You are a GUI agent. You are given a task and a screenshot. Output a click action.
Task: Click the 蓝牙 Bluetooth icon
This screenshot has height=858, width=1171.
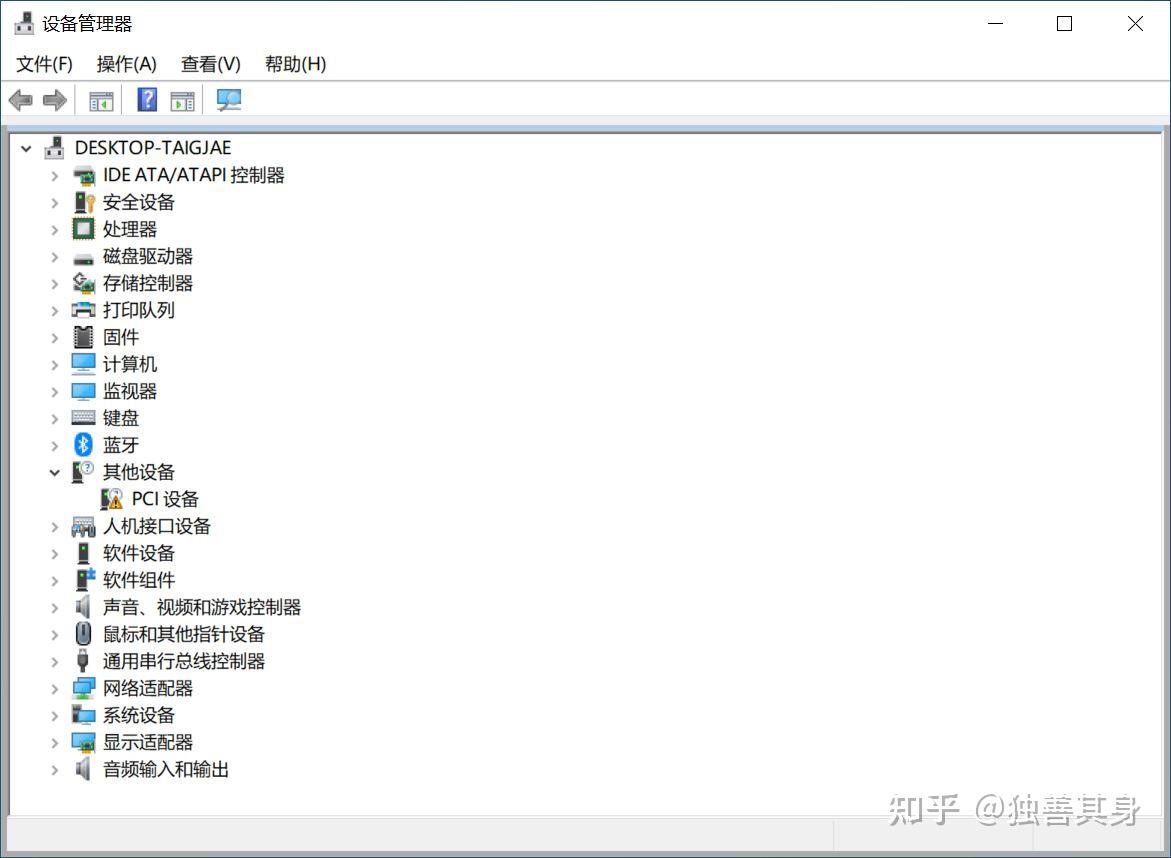coord(84,445)
